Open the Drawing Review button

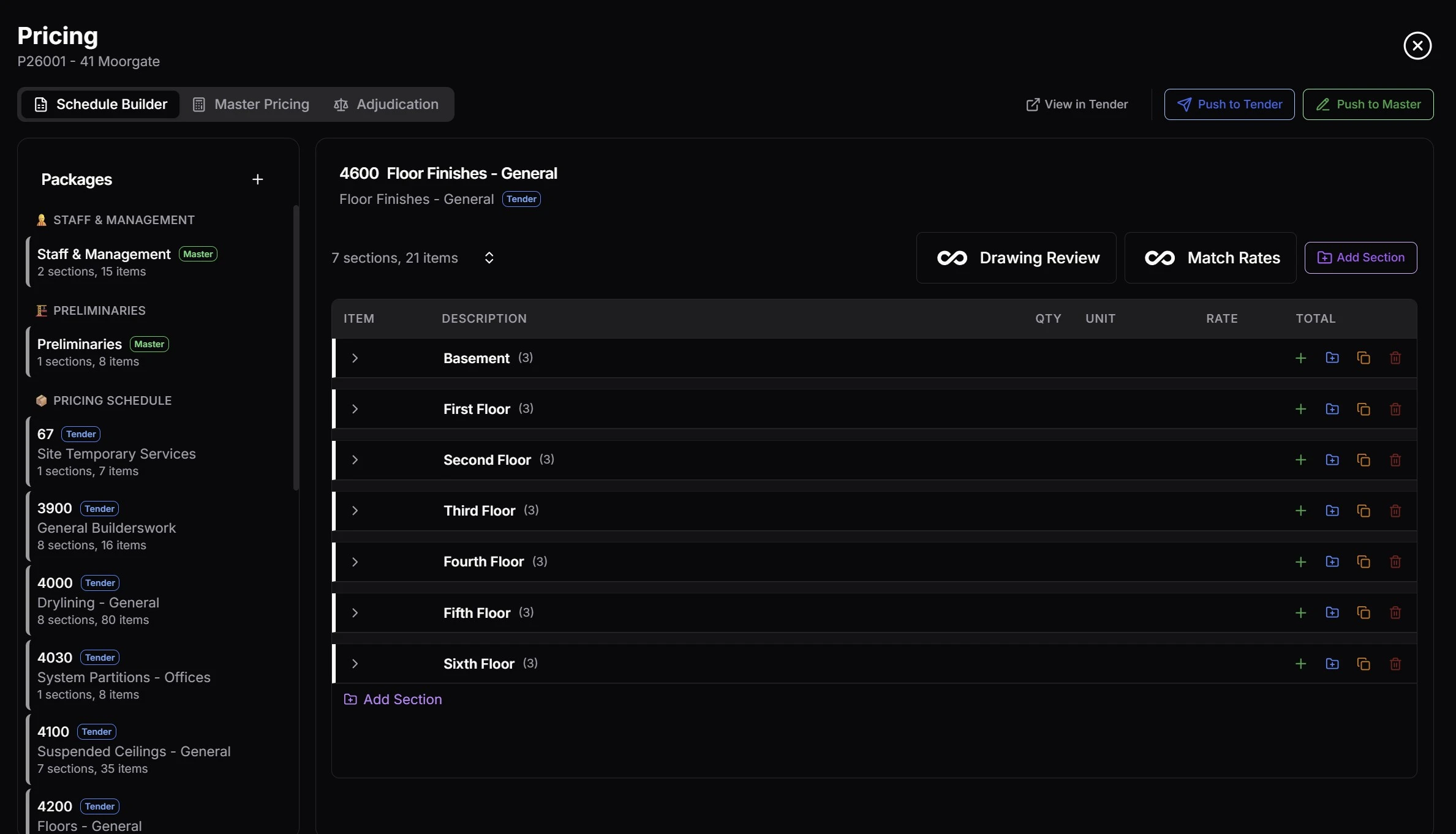(1016, 258)
